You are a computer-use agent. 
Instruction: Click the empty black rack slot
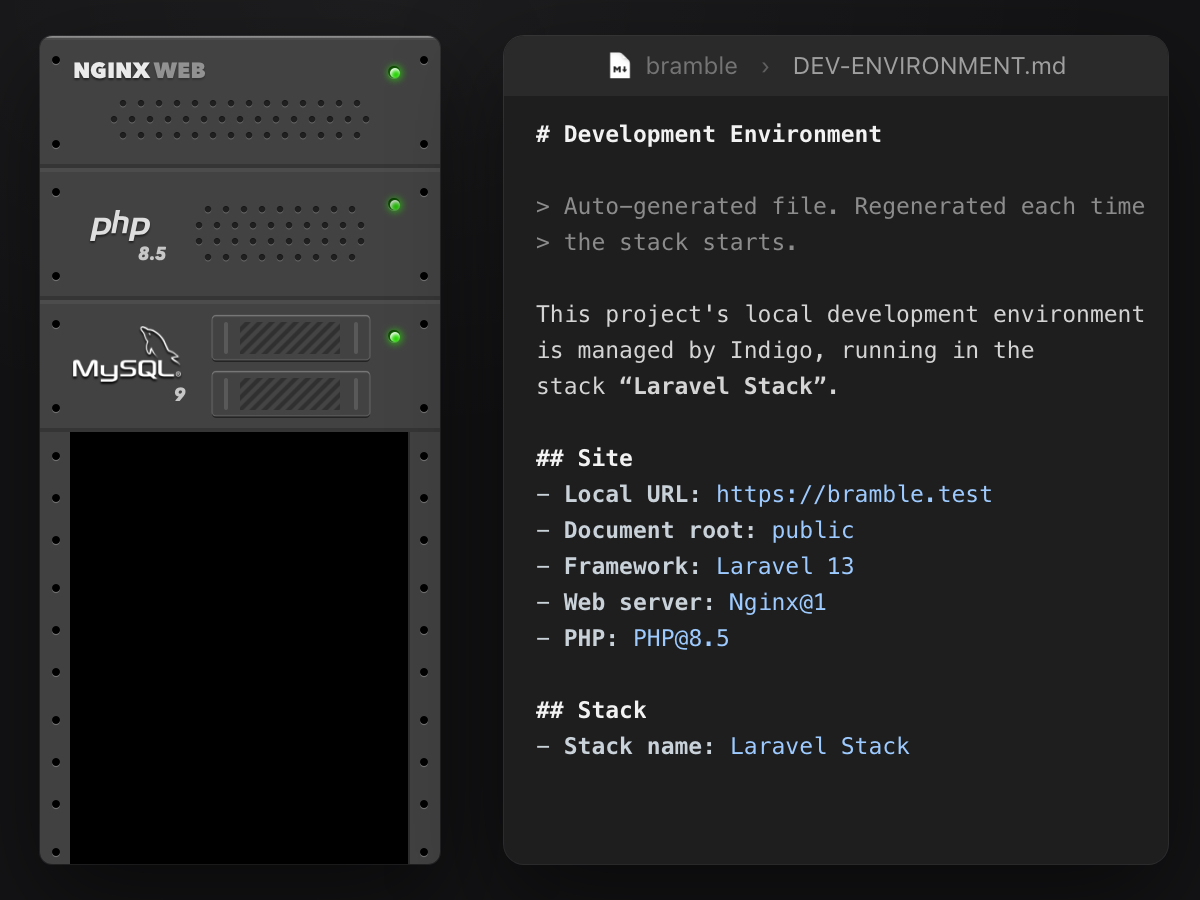pyautogui.click(x=239, y=647)
